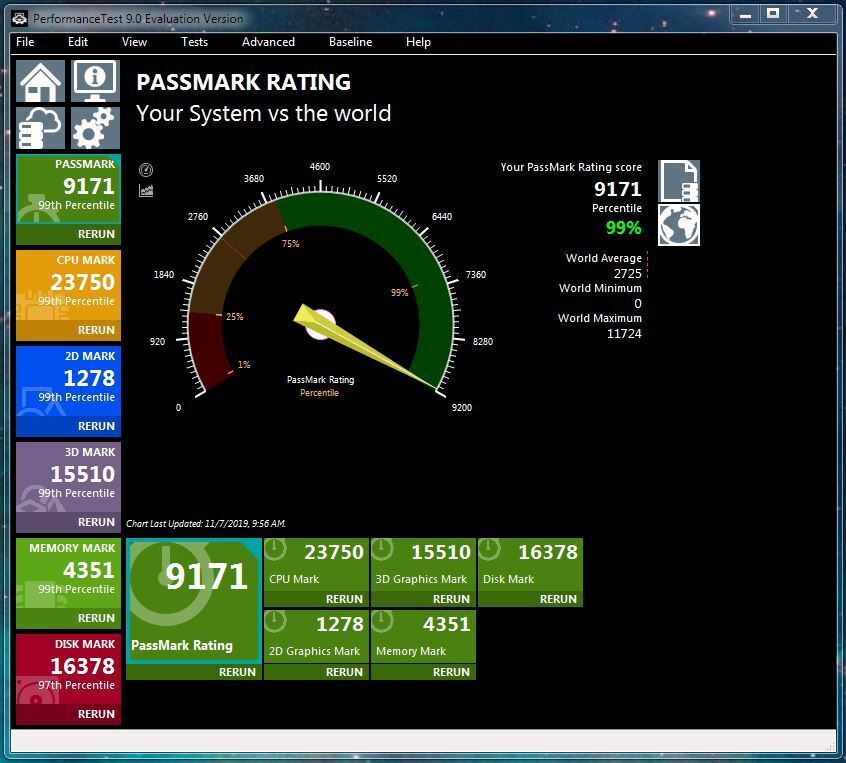Image resolution: width=846 pixels, height=763 pixels.
Task: Click the Chart Last Updated timestamp text
Action: (206, 524)
